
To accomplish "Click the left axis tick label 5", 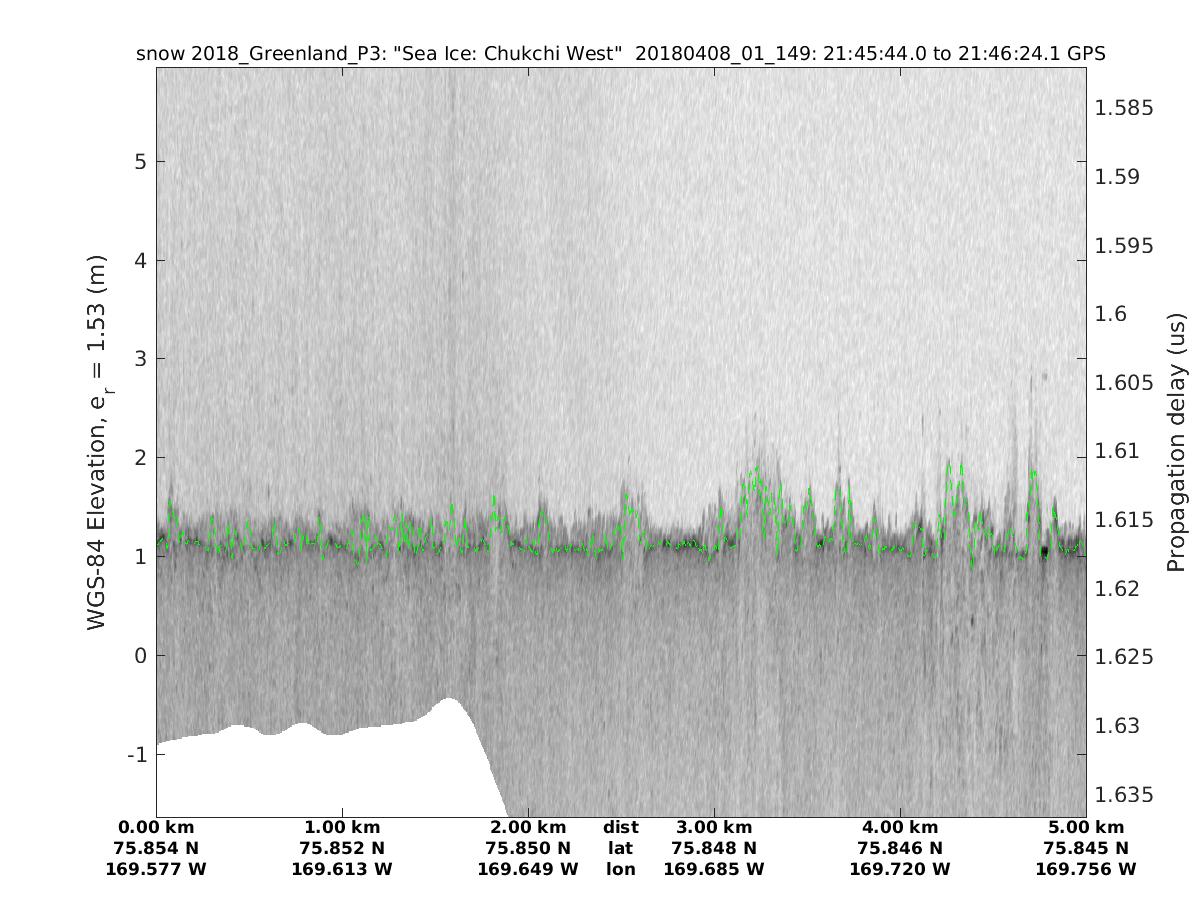I will pos(141,162).
